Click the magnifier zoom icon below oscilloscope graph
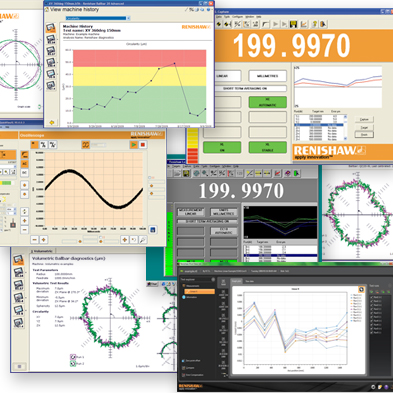 pyautogui.click(x=143, y=240)
